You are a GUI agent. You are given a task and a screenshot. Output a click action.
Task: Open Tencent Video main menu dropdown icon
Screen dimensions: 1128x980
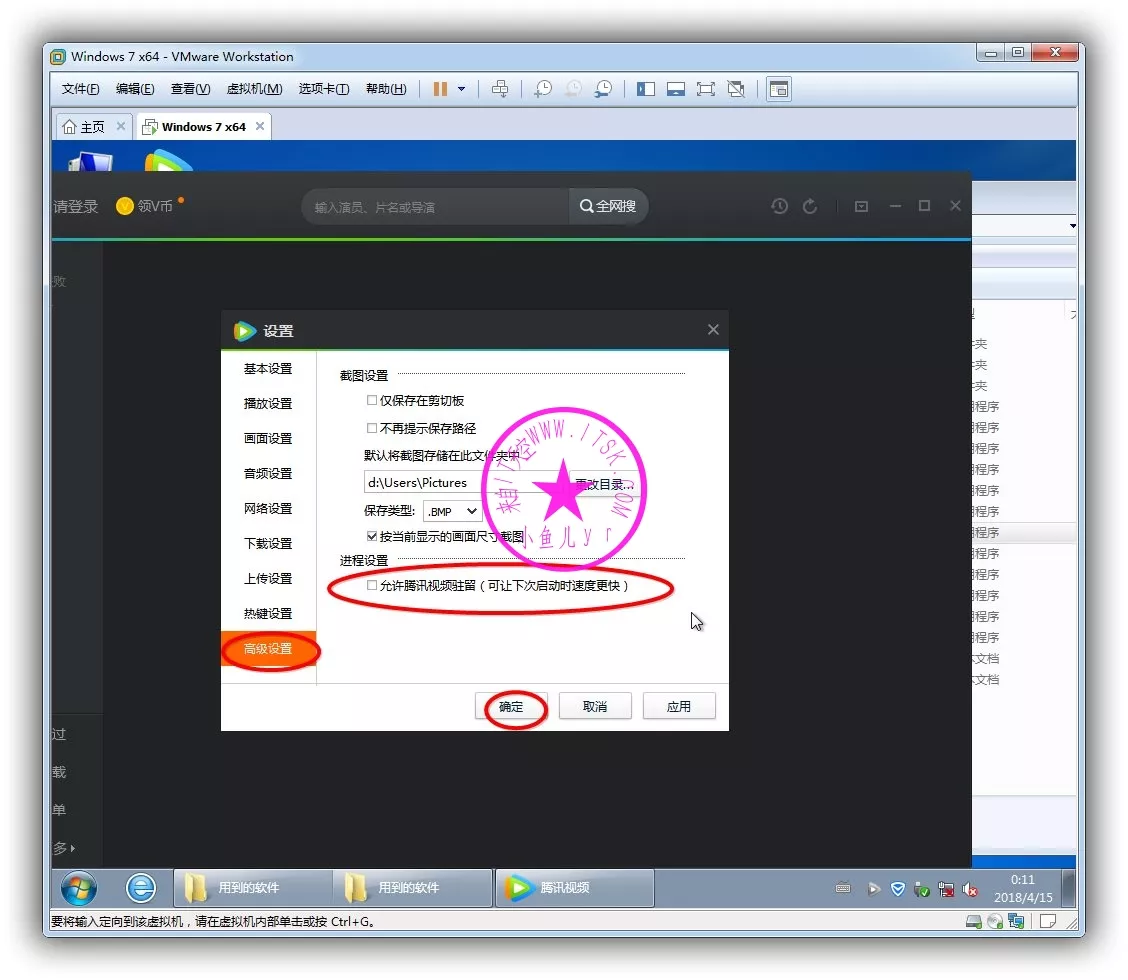(x=861, y=206)
